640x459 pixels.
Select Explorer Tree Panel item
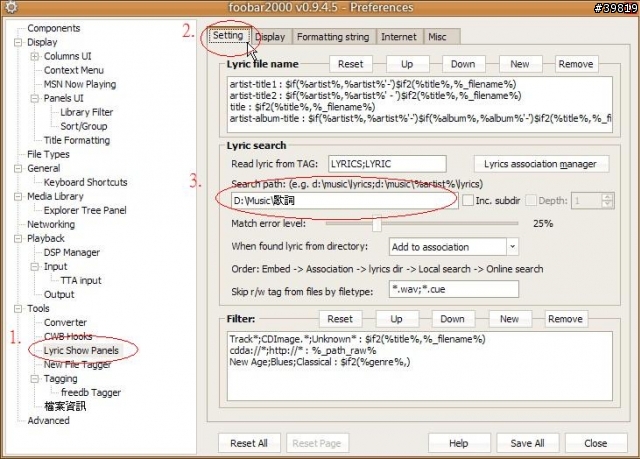point(85,211)
